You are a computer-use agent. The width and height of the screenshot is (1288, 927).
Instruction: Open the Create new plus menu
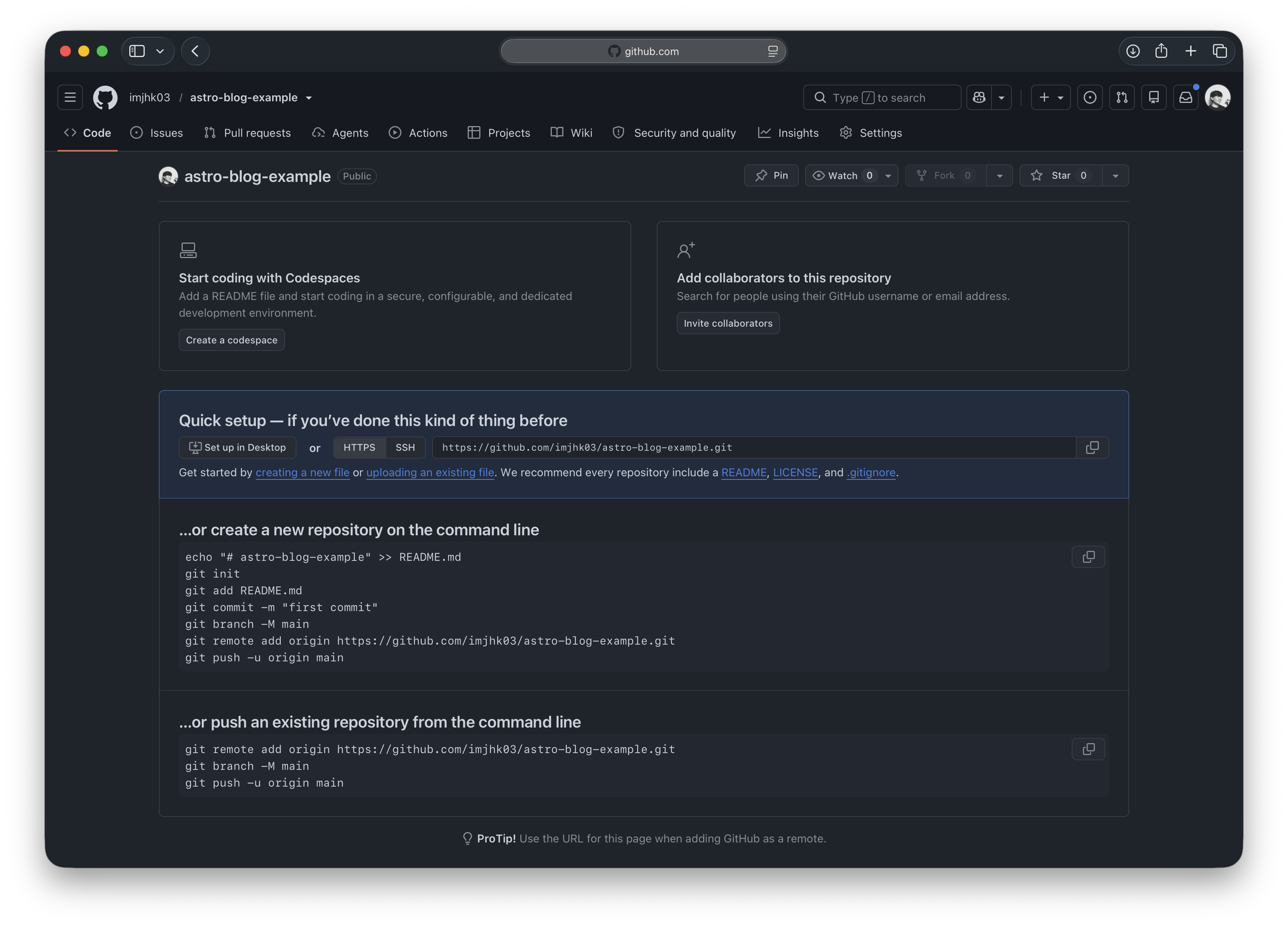(1051, 98)
